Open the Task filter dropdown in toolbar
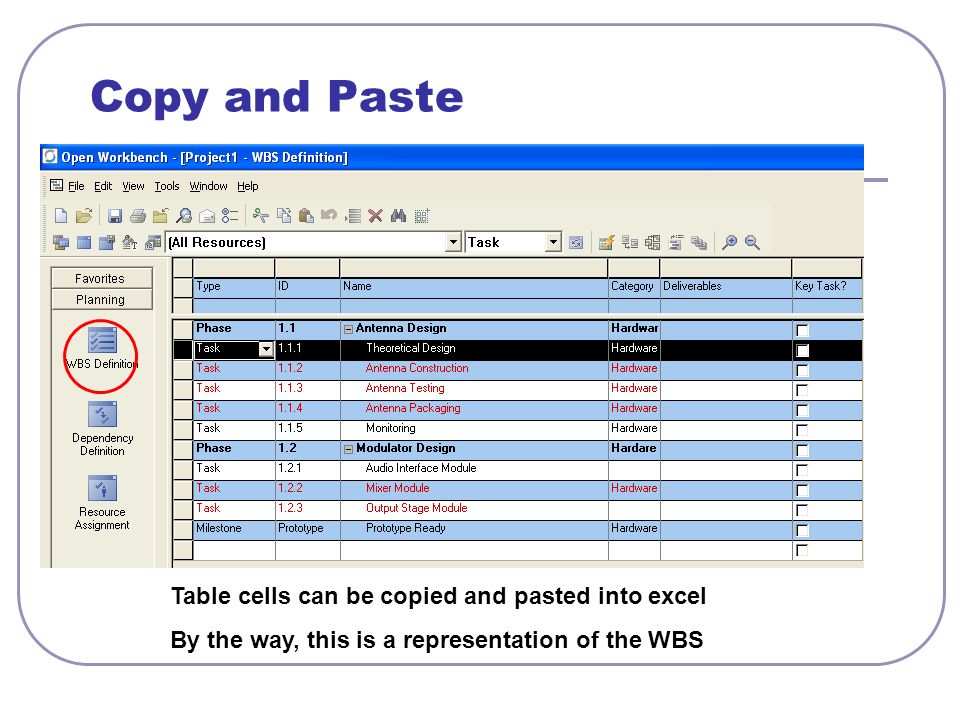 (x=553, y=242)
